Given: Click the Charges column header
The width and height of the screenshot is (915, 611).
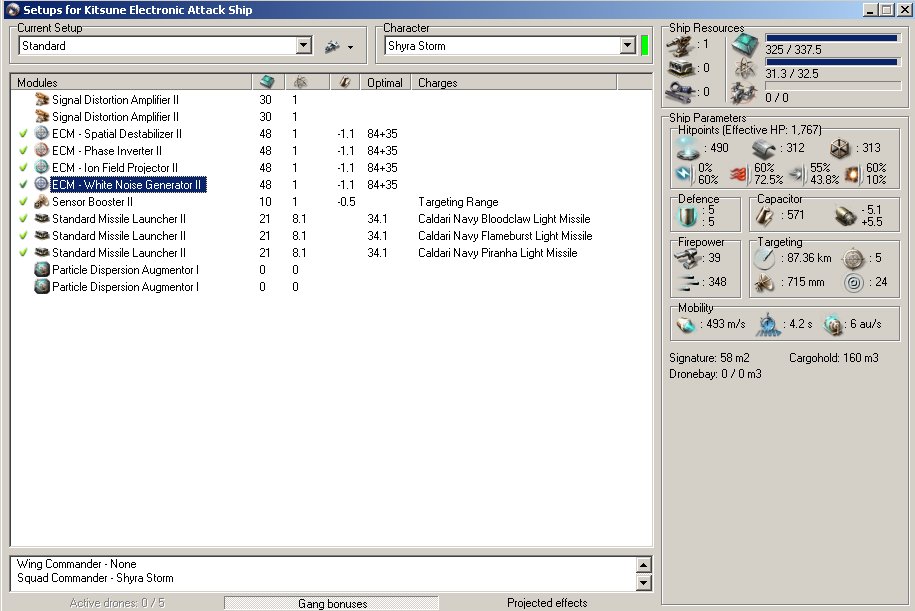Looking at the screenshot, I should [514, 82].
